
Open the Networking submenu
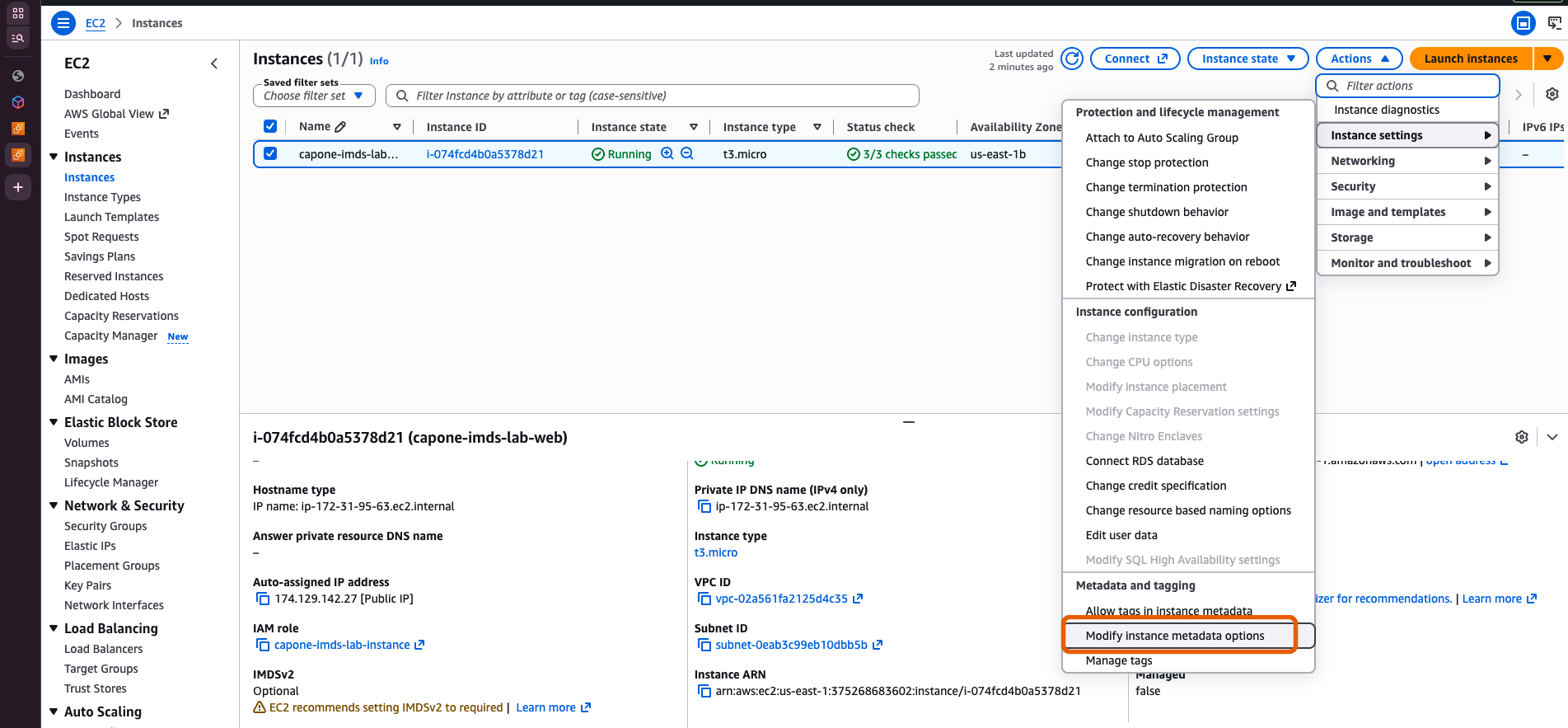coord(1407,161)
